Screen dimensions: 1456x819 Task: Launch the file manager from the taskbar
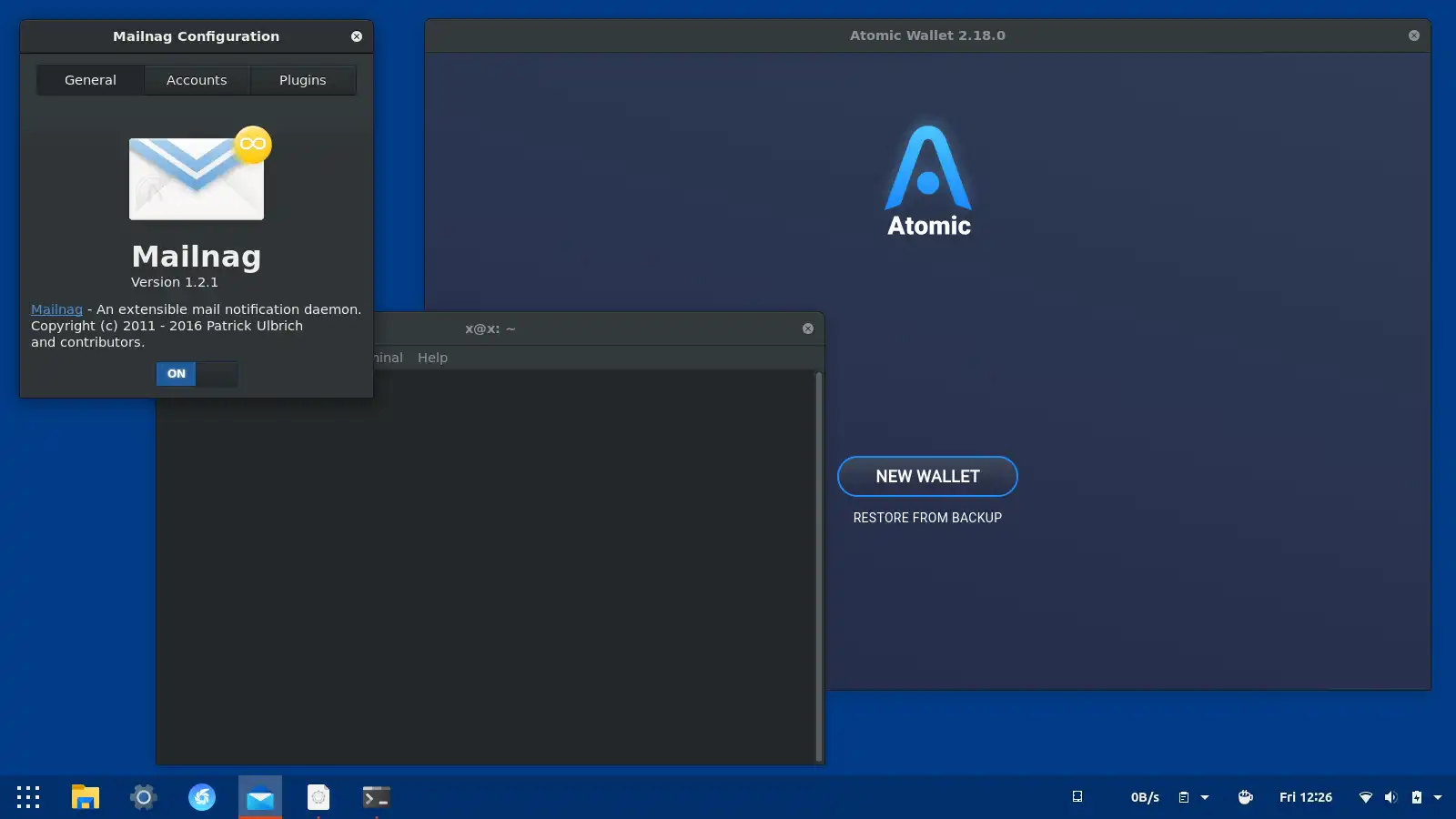point(86,797)
